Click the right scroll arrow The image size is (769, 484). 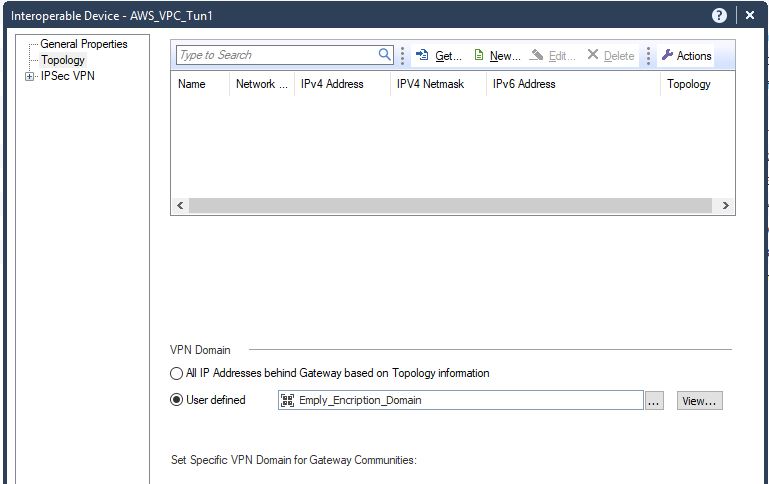[725, 205]
